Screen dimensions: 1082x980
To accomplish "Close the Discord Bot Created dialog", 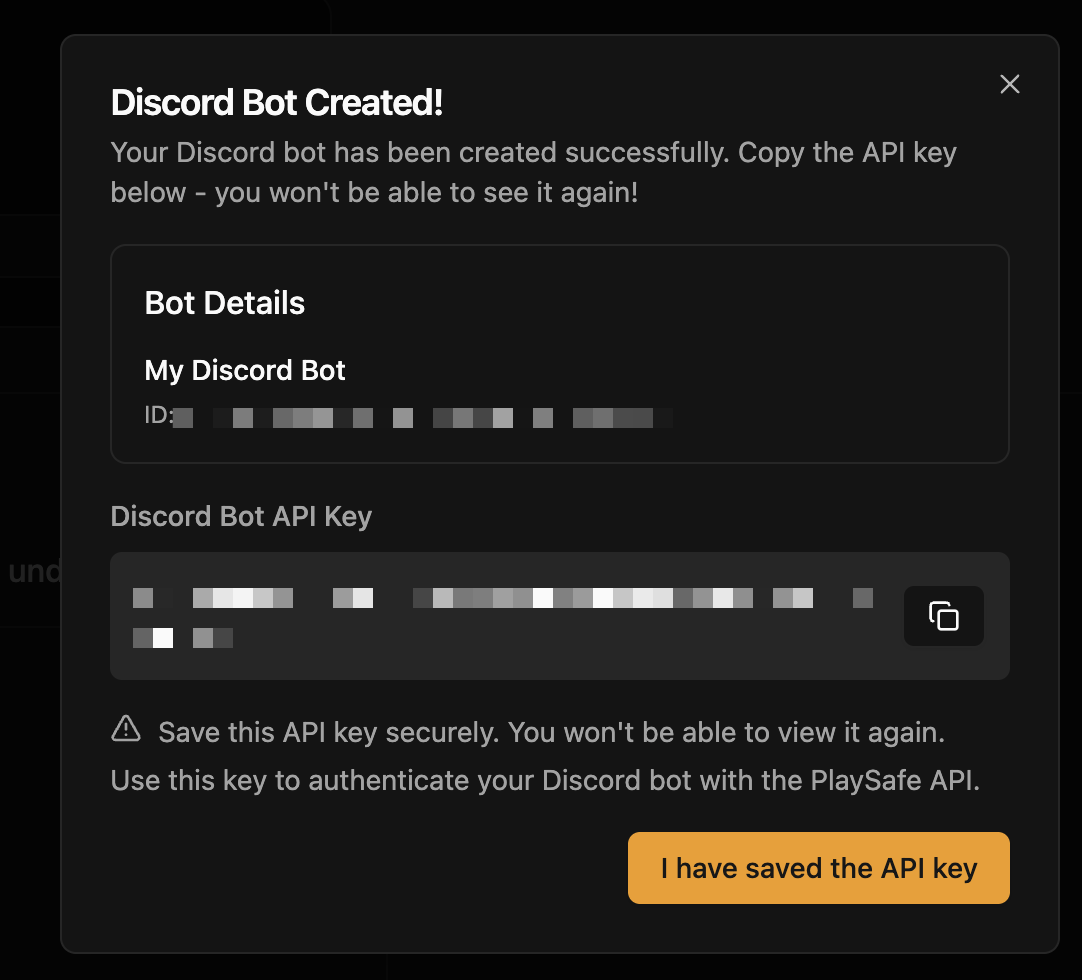I will pos(1009,84).
